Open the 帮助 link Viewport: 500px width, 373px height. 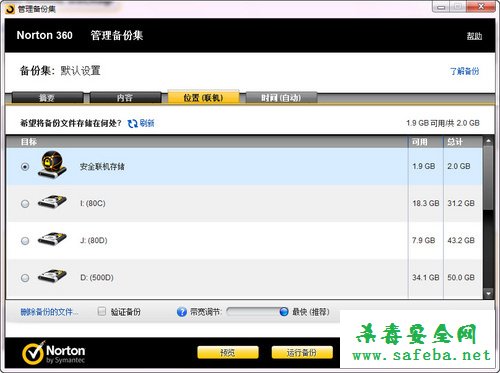(474, 36)
